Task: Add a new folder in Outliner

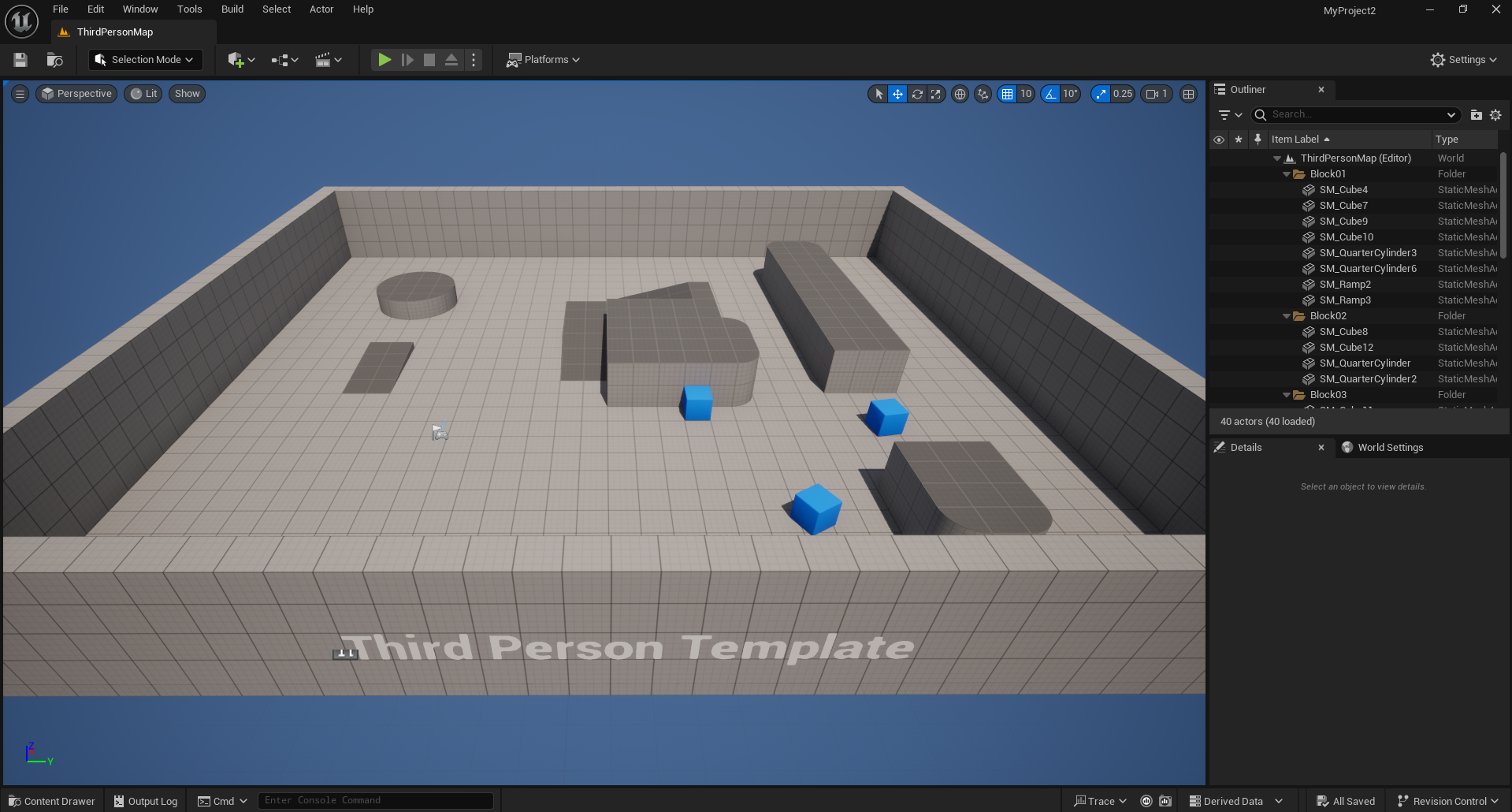Action: (x=1476, y=115)
